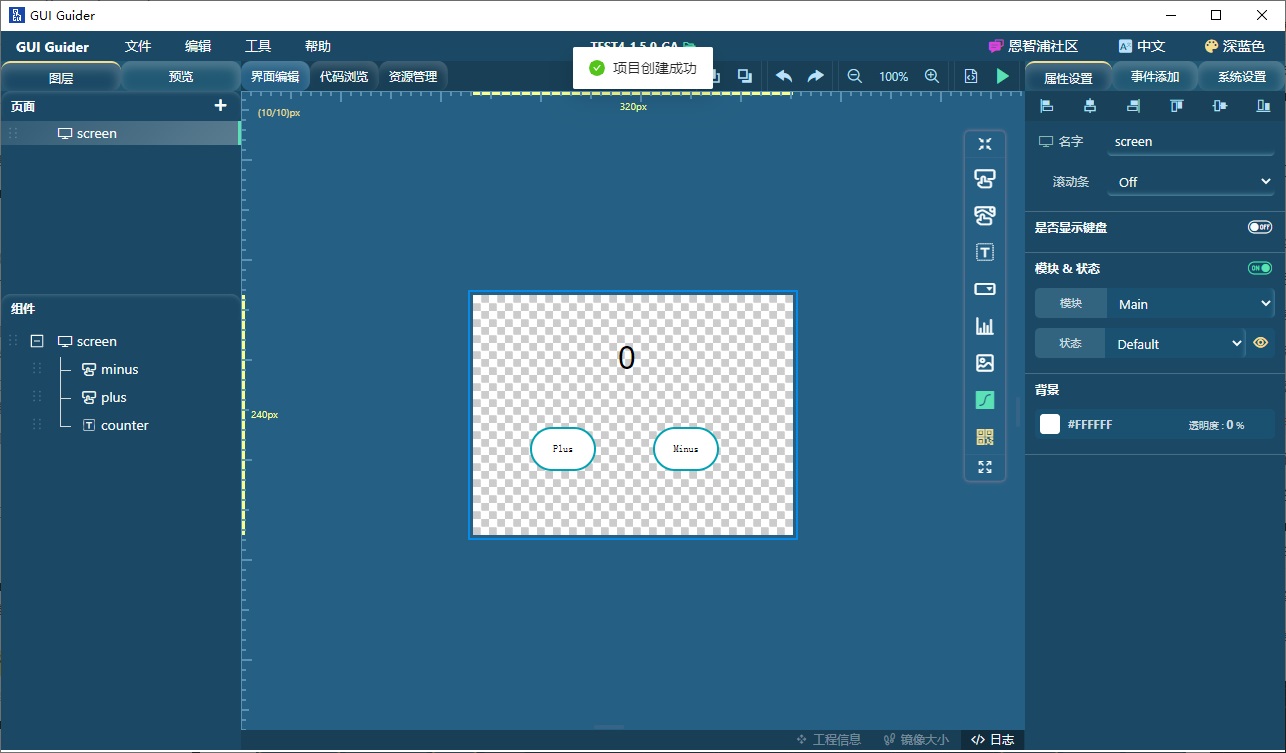Select the chart widget icon
Image resolution: width=1286 pixels, height=753 pixels.
click(x=984, y=326)
